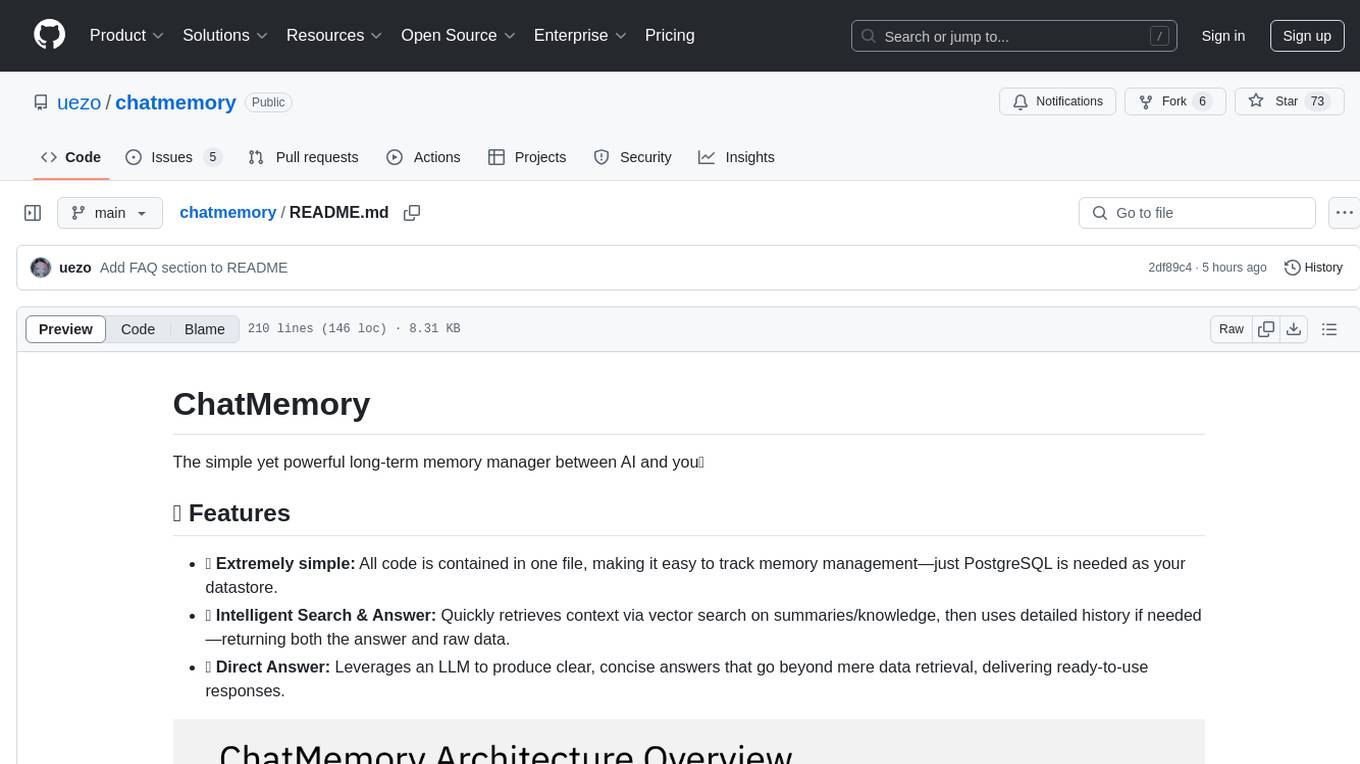This screenshot has width=1360, height=764.
Task: Copy the raw file contents
Action: (1266, 329)
